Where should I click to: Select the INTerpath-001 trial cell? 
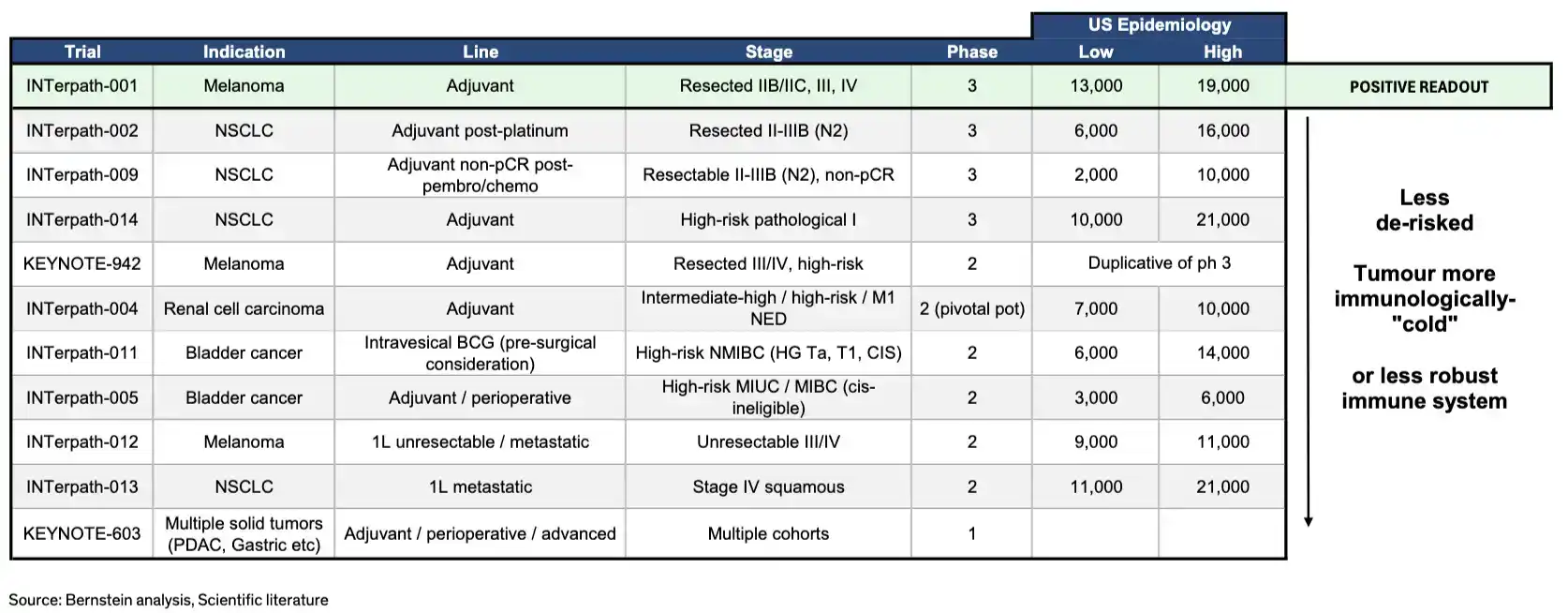coord(82,85)
